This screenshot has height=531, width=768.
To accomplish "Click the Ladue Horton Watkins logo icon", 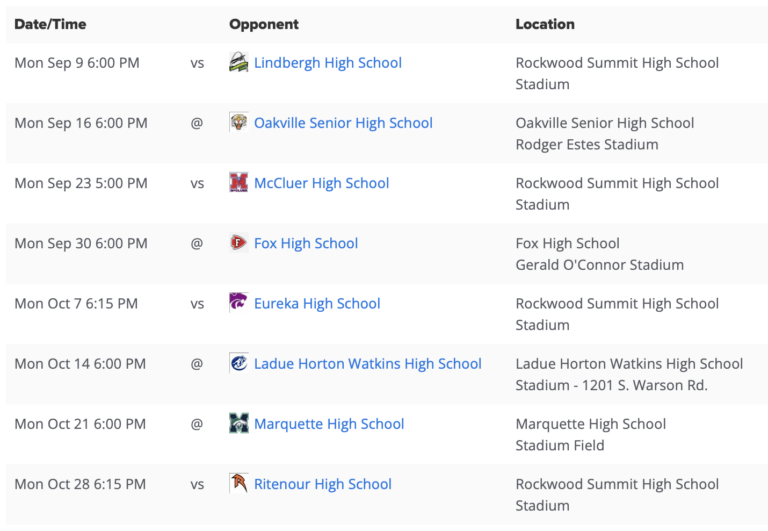I will (239, 363).
